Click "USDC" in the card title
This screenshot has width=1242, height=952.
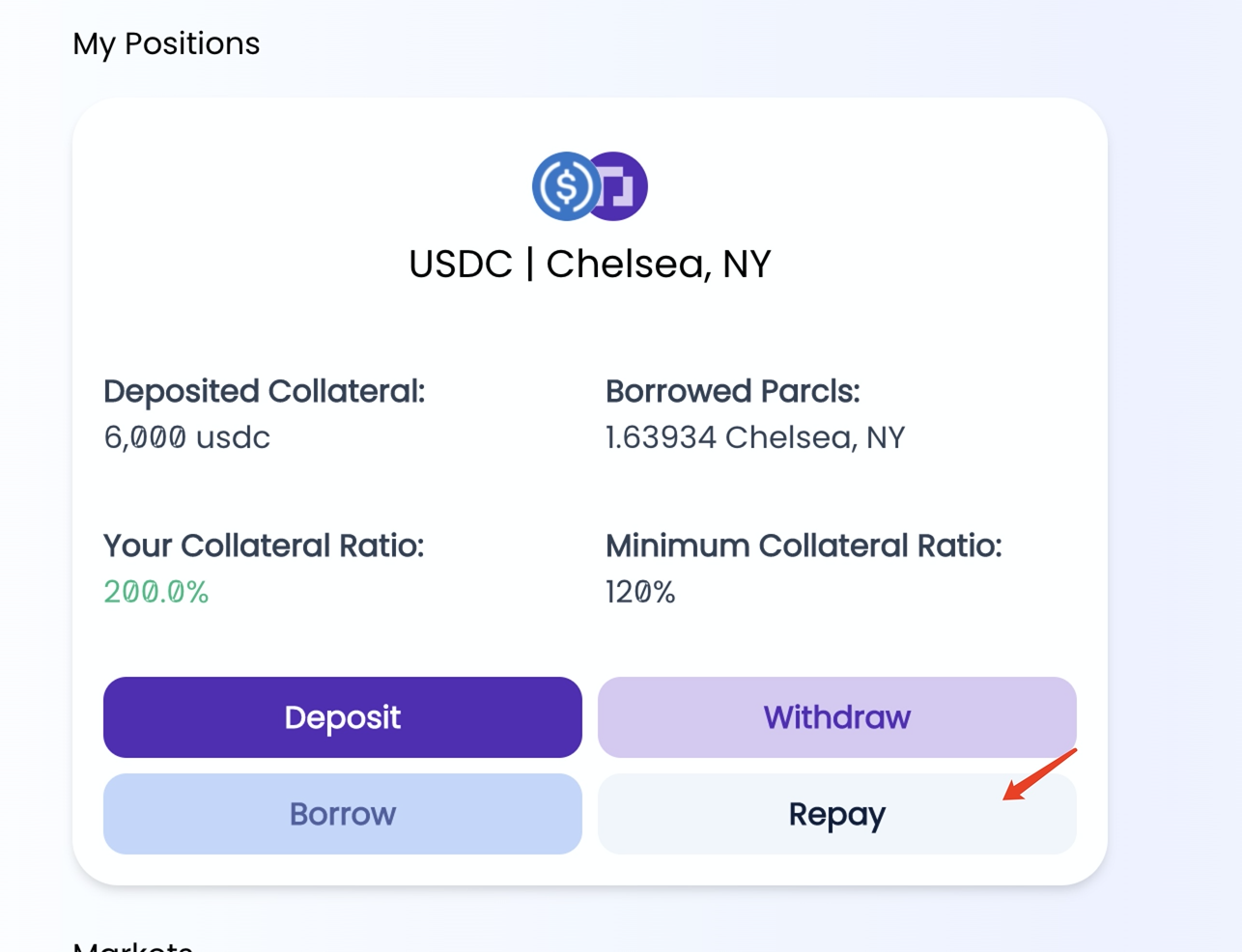tap(460, 265)
